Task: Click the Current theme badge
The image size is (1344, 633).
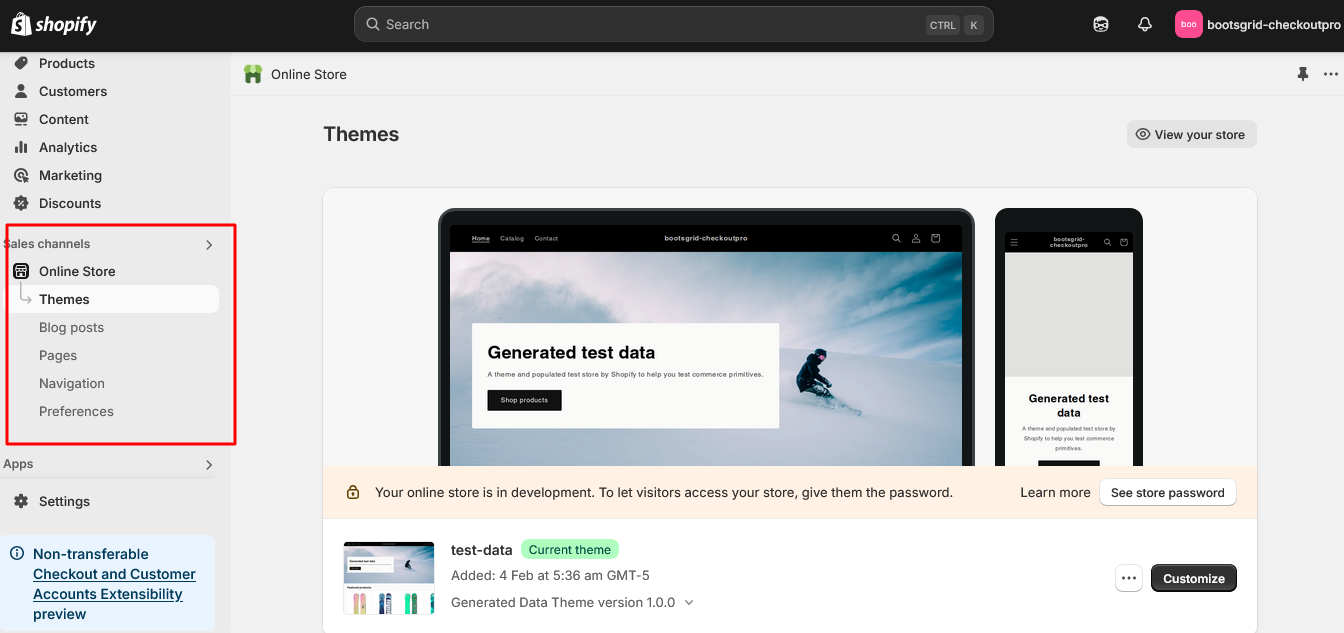Action: click(x=570, y=549)
